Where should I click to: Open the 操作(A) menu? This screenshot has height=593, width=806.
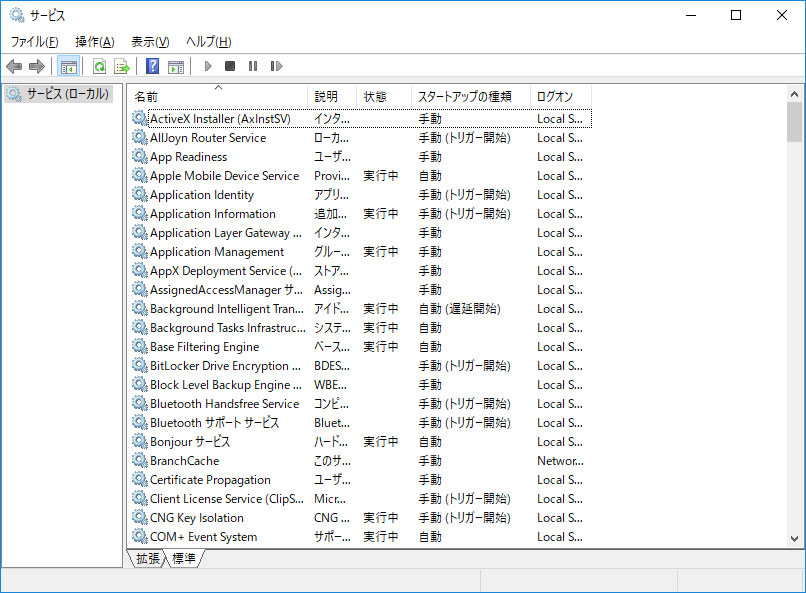tap(95, 42)
